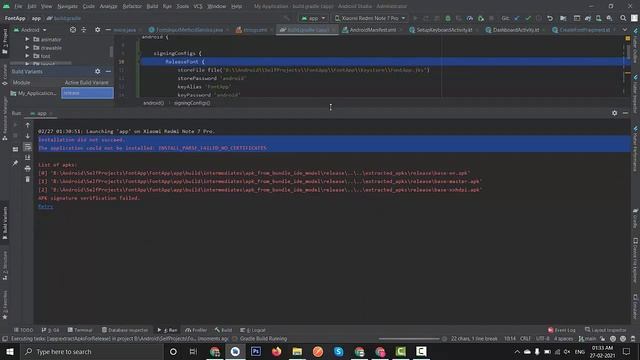The height and width of the screenshot is (360, 640).
Task: Open the Build Variants side tool tab
Action: pyautogui.click(x=5, y=224)
